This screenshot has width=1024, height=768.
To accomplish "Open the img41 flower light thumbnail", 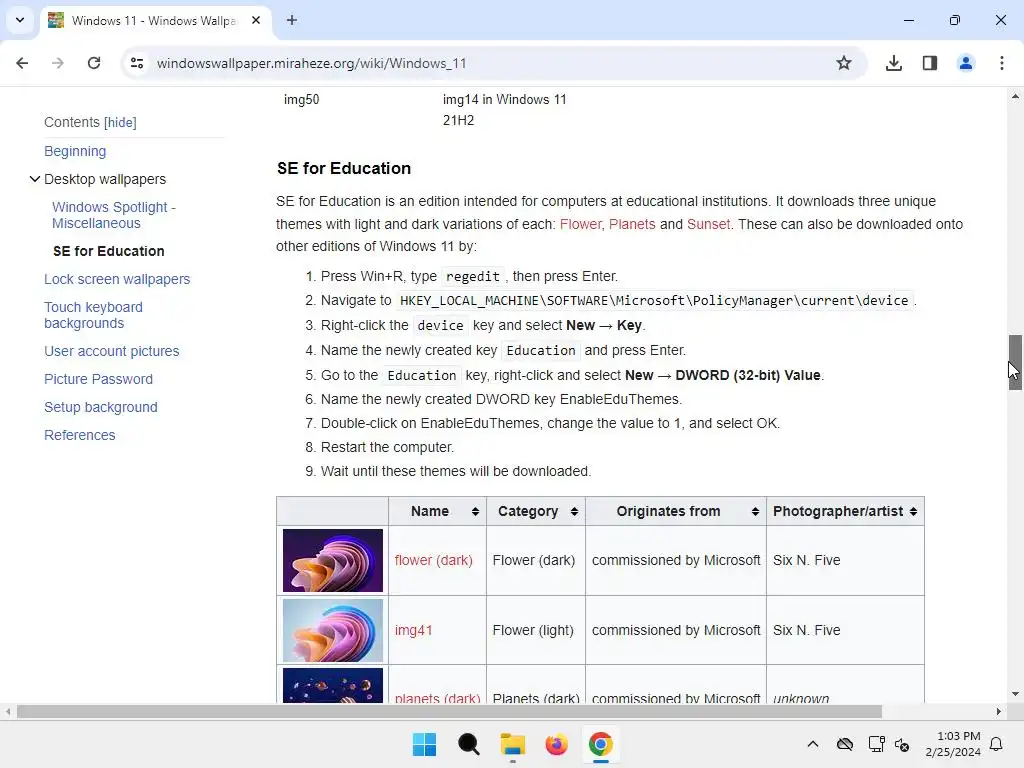I will (x=332, y=630).
